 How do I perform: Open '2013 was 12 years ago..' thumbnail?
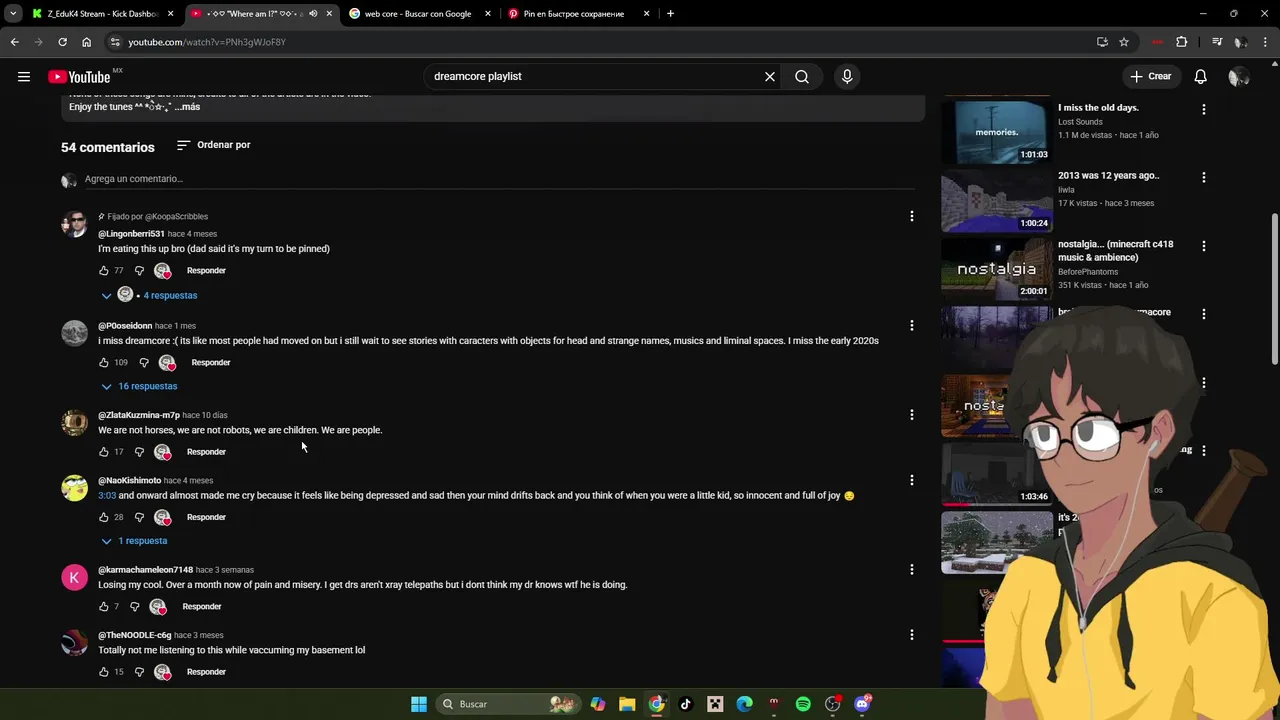(x=996, y=199)
